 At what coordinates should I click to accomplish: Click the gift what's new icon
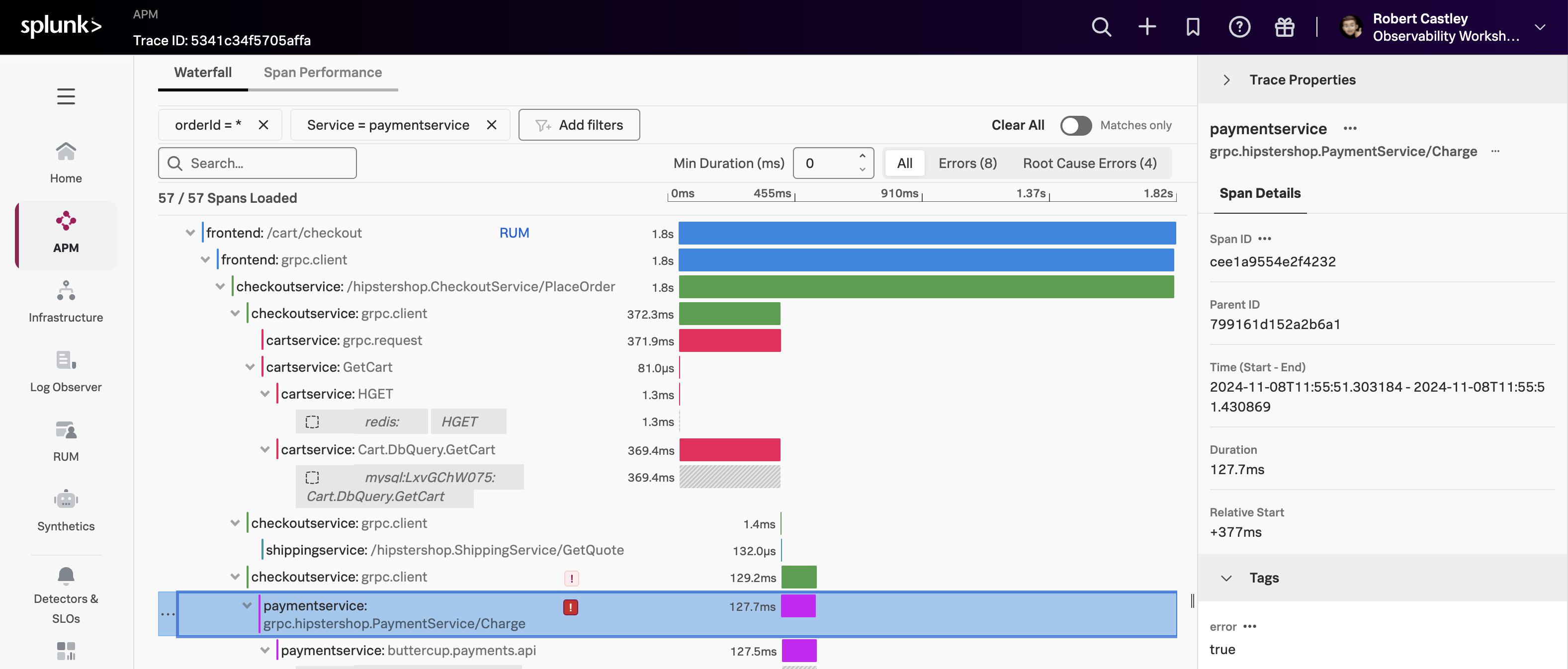(1284, 27)
